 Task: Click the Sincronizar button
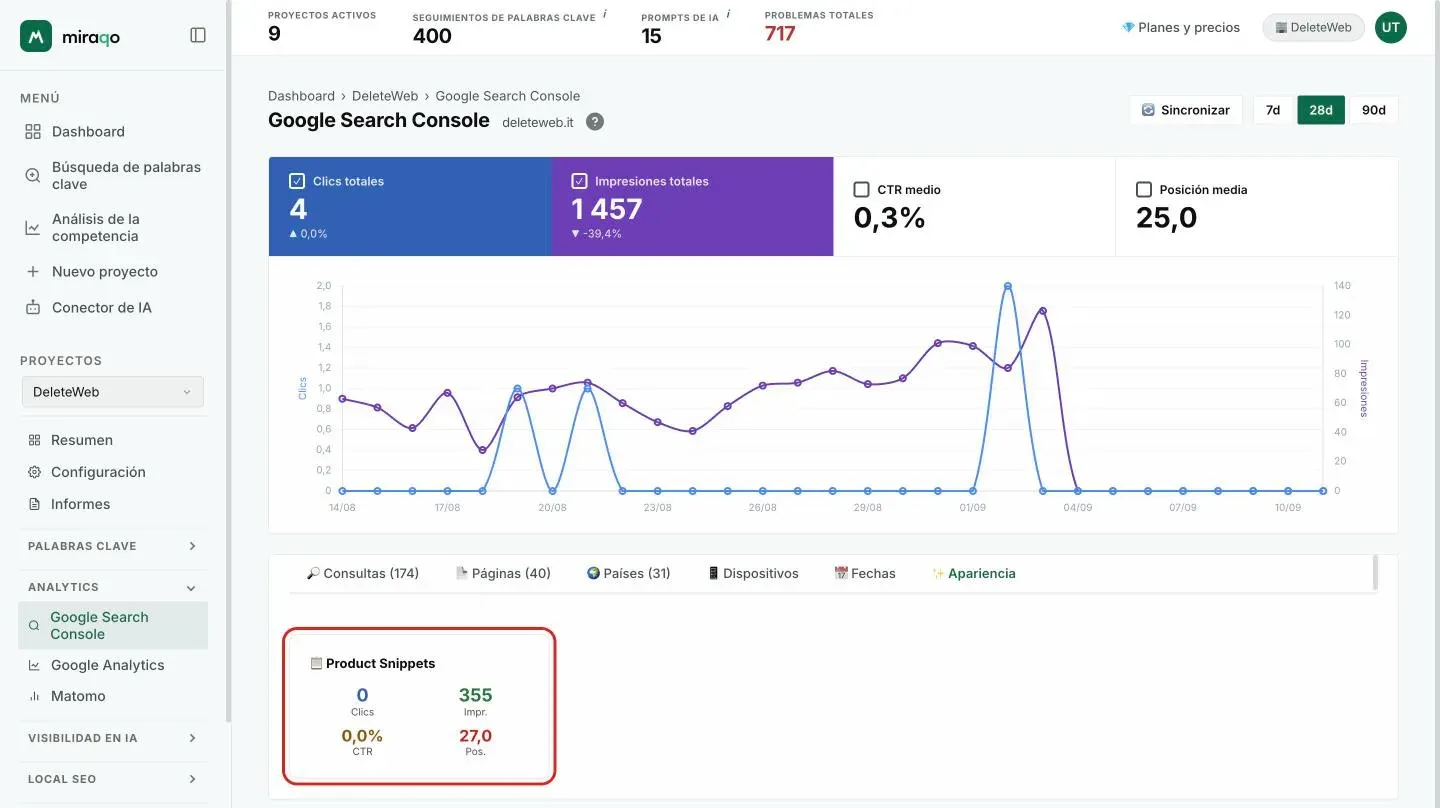pyautogui.click(x=1186, y=110)
